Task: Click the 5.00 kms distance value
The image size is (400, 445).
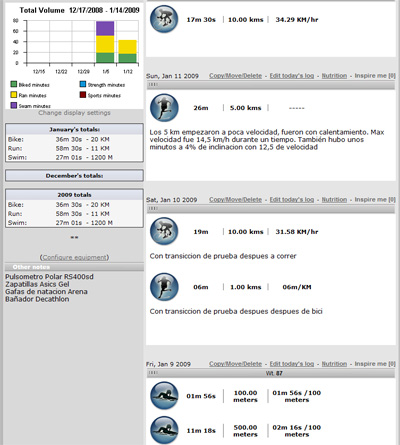Action: 245,108
